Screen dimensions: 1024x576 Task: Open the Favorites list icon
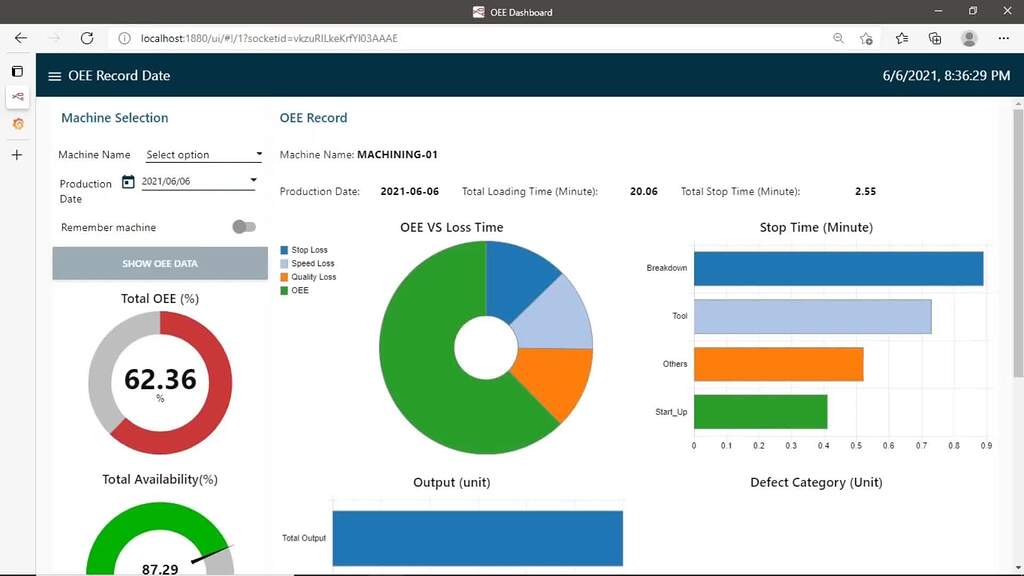coord(901,38)
